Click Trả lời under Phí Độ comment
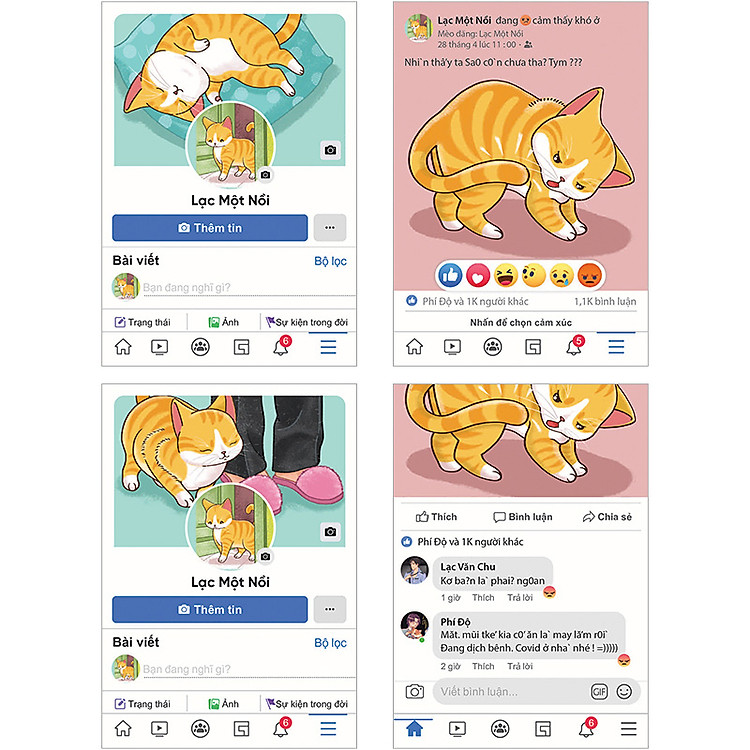750x750 pixels. [x=520, y=666]
